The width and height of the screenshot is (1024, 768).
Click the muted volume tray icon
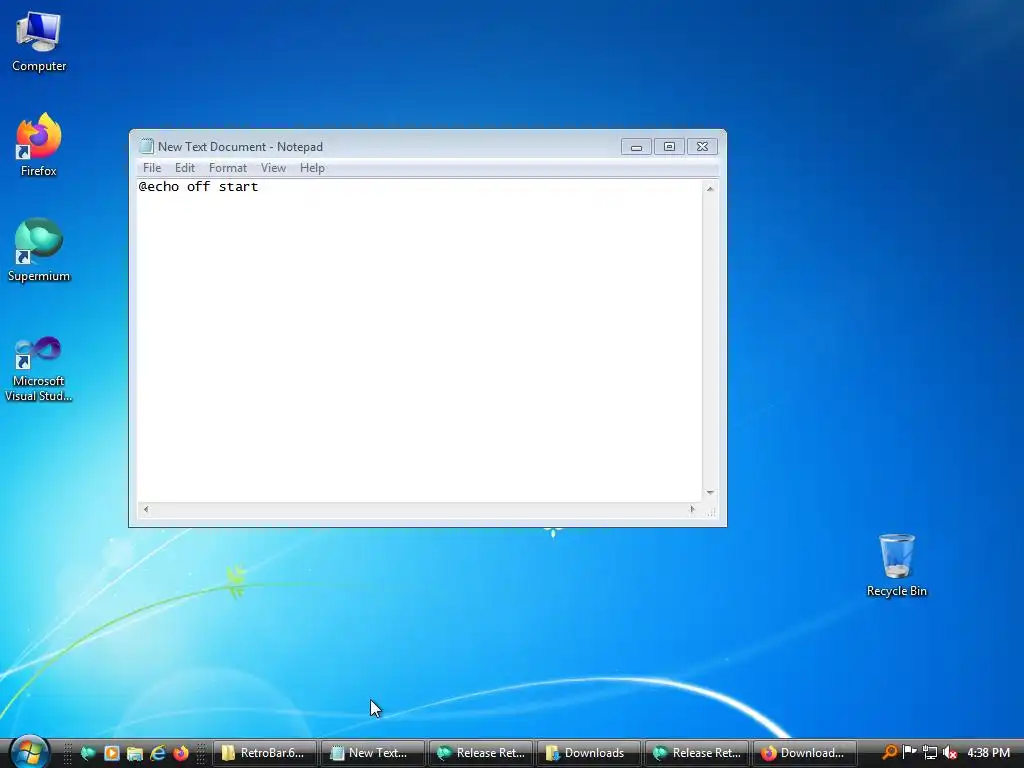[950, 752]
